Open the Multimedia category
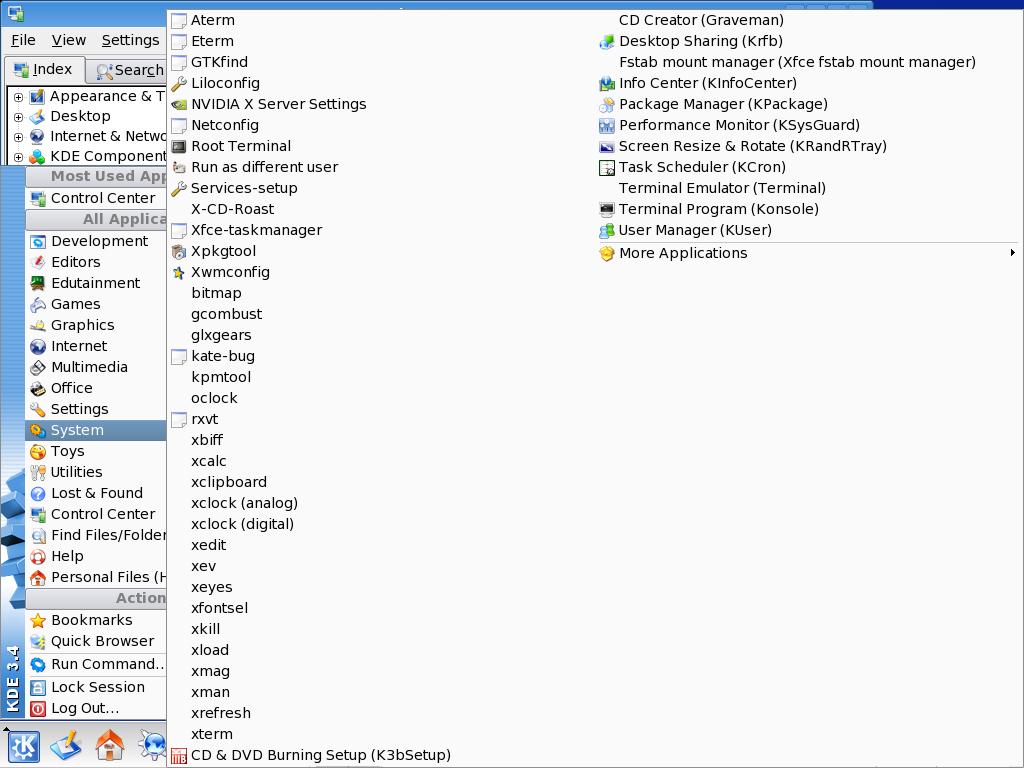This screenshot has height=768, width=1024. click(x=95, y=367)
